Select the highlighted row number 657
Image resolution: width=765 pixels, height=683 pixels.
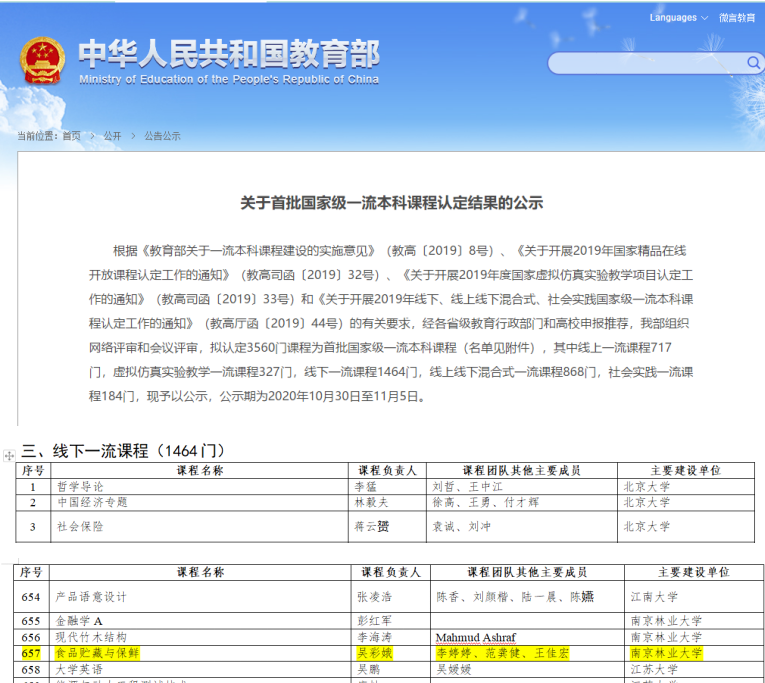point(31,653)
